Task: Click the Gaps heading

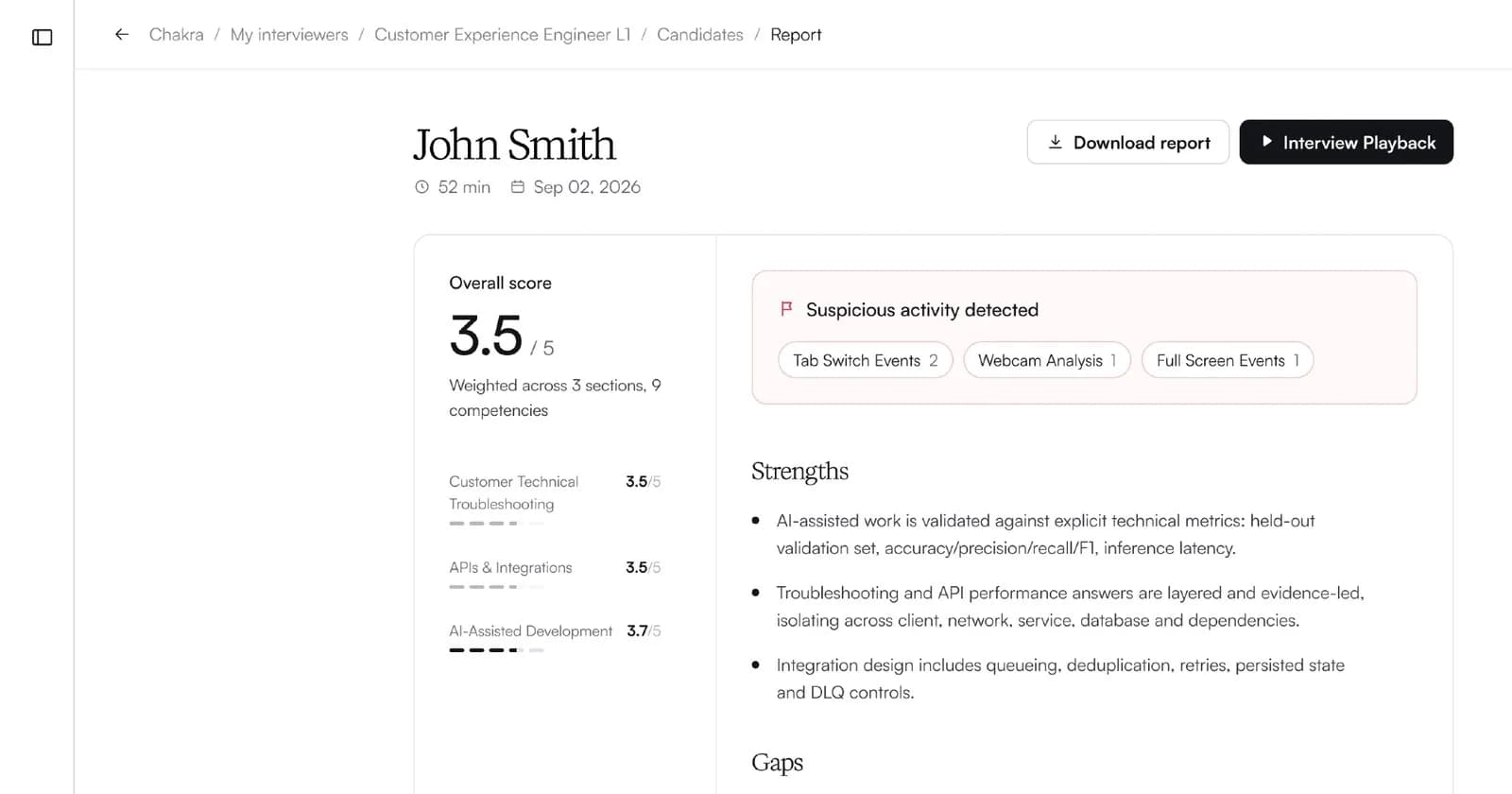Action: [778, 763]
